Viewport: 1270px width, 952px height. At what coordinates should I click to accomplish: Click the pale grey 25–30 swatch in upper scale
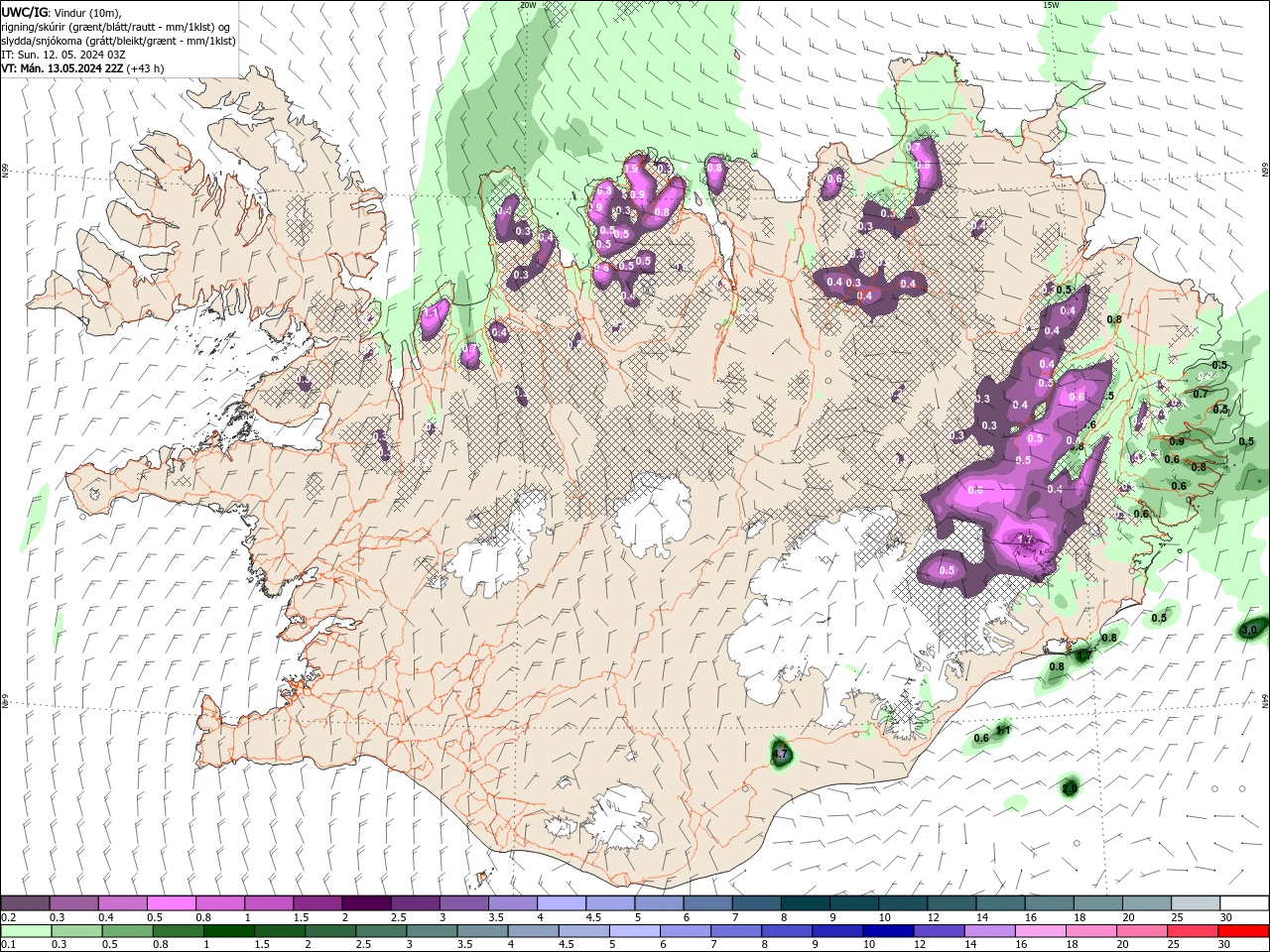[x=1196, y=903]
